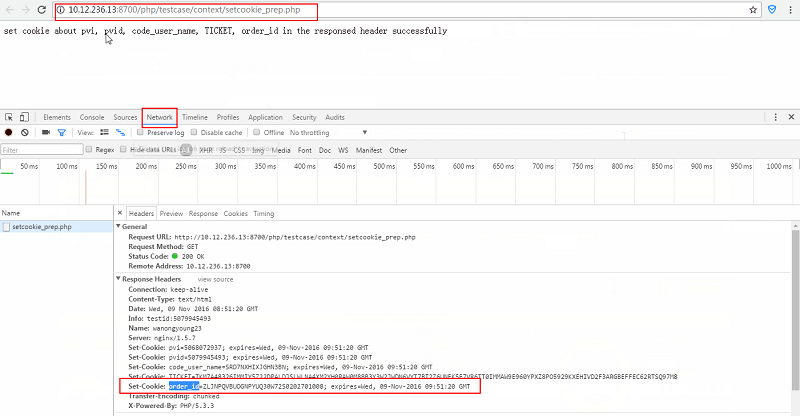800x416 pixels.
Task: Click the Set-Cookie pvid header line
Action: (250, 357)
